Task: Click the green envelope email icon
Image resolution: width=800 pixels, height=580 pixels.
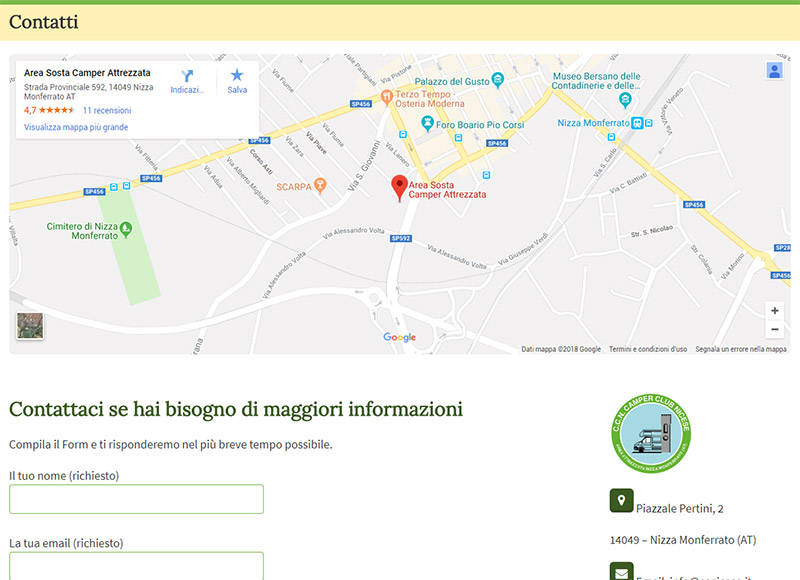Action: tap(621, 572)
